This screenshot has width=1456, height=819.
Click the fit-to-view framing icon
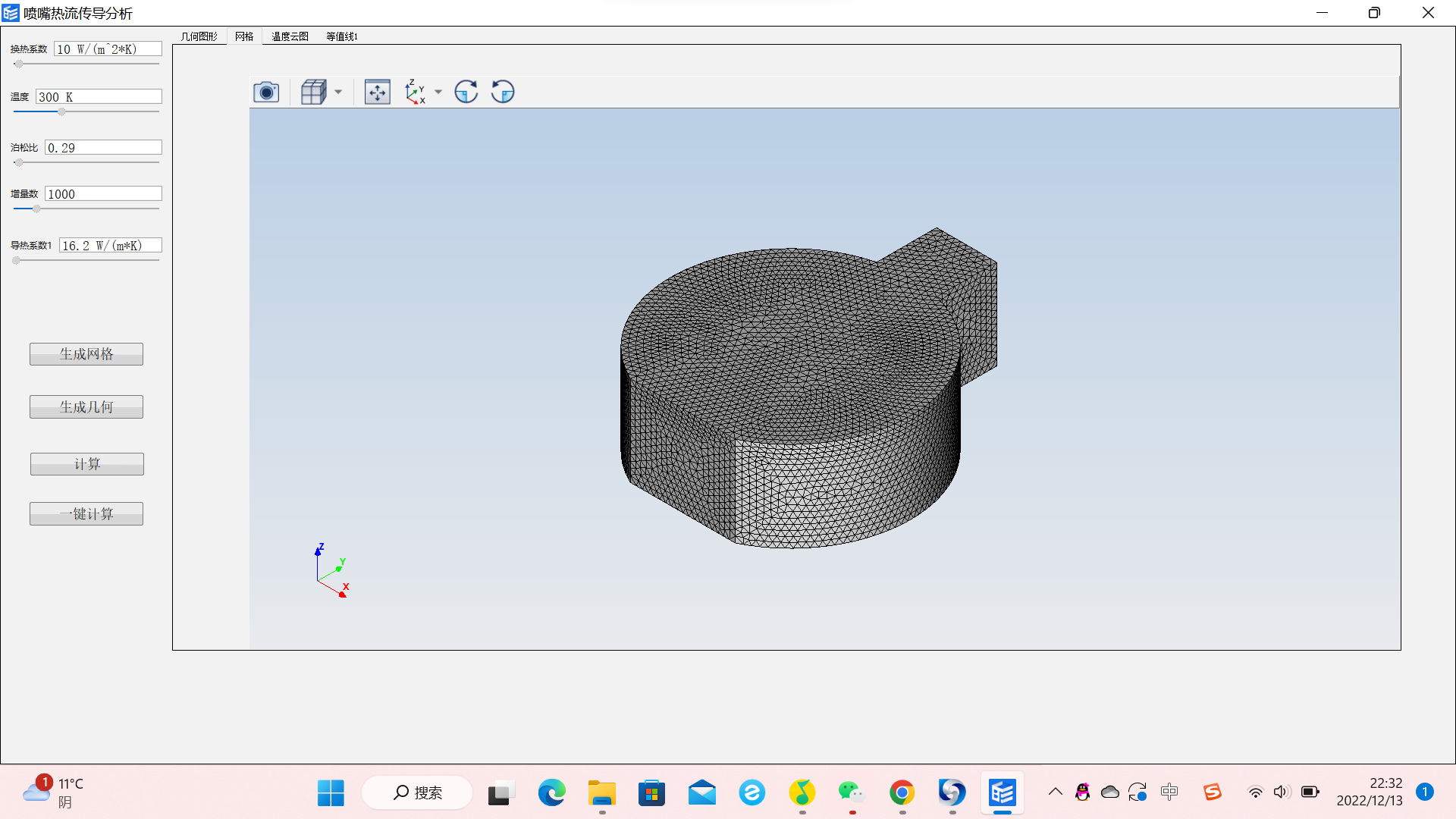pyautogui.click(x=377, y=91)
